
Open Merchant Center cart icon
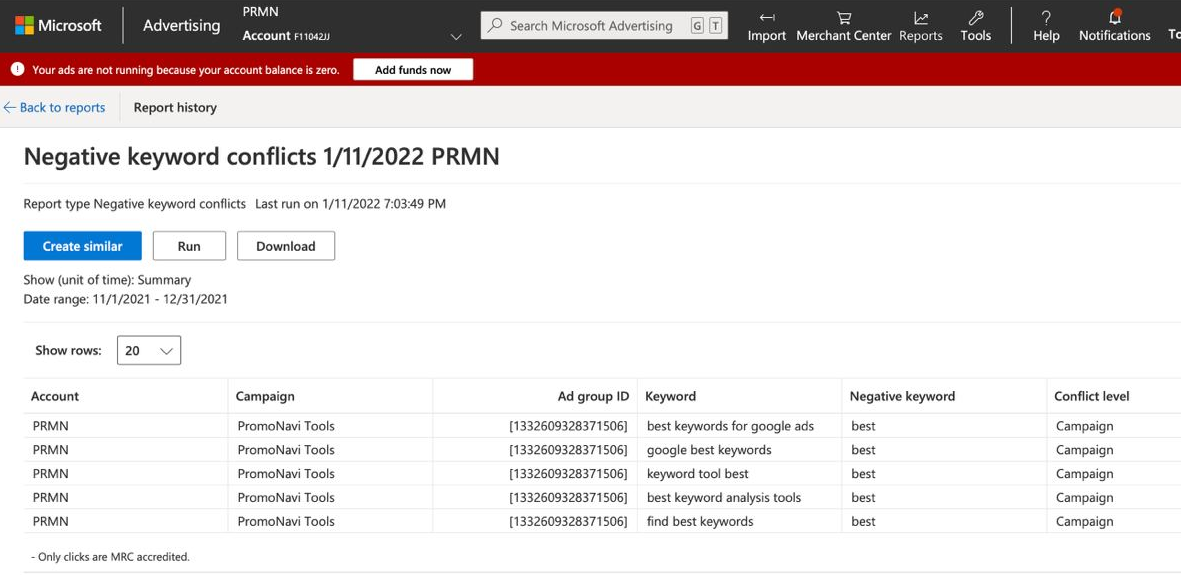pyautogui.click(x=844, y=17)
